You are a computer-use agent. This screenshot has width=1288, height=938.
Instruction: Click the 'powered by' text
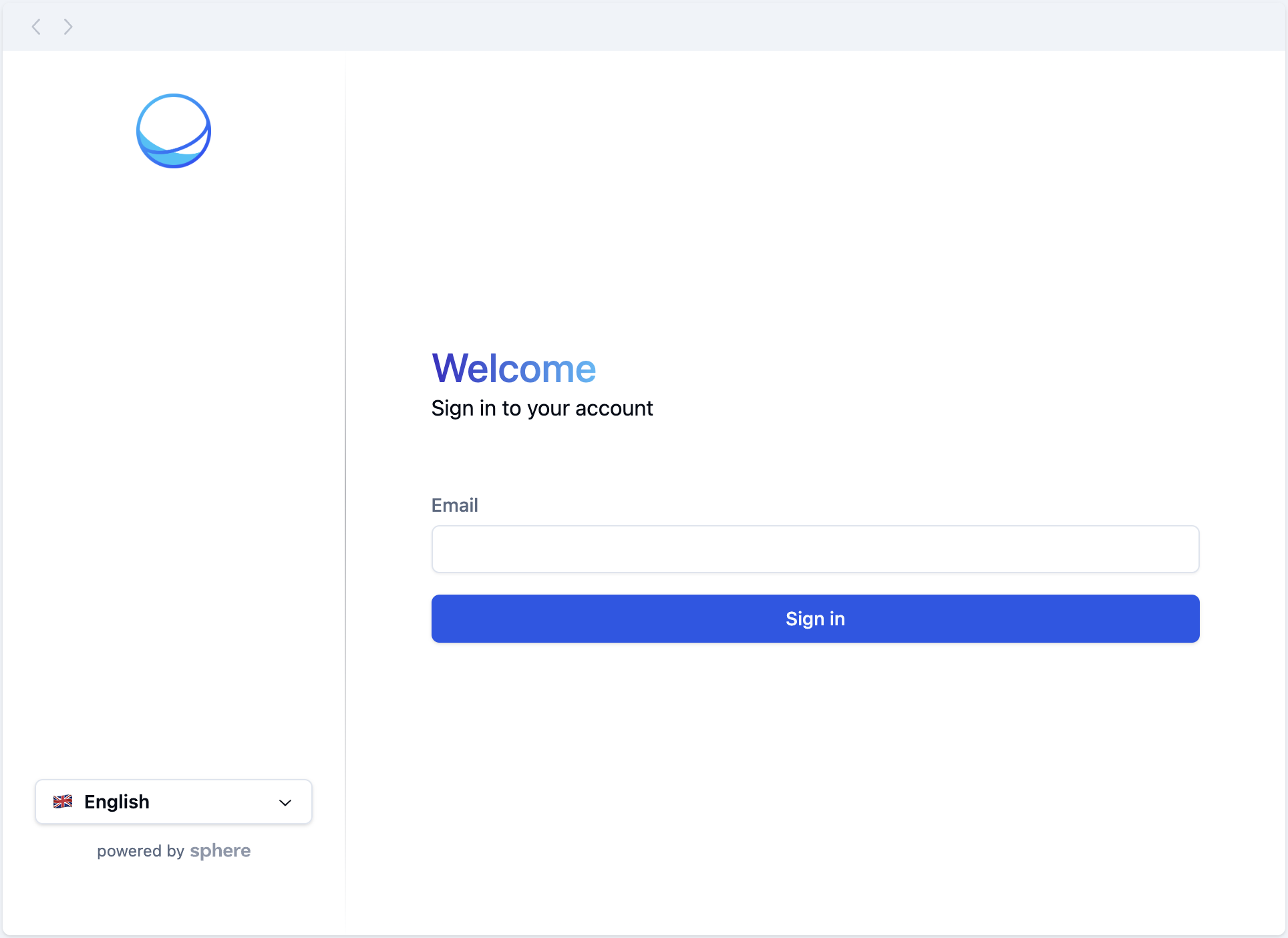coord(140,851)
